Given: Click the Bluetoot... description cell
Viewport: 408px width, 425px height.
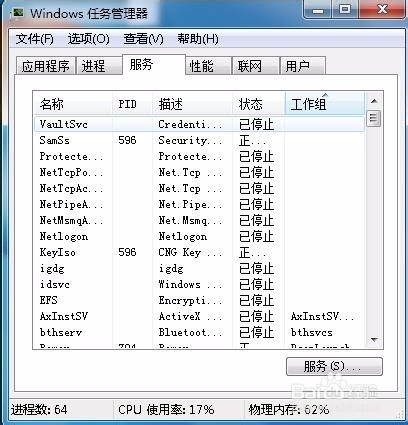Looking at the screenshot, I should [190, 332].
